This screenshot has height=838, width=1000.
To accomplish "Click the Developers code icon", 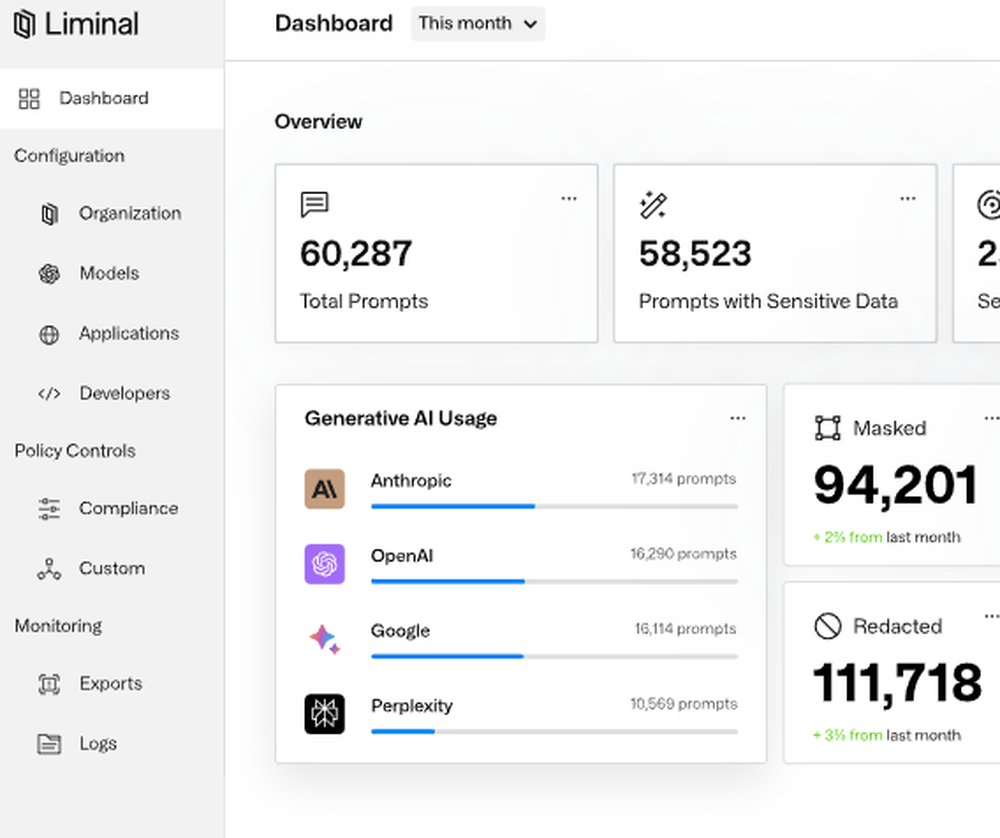I will click(x=49, y=393).
